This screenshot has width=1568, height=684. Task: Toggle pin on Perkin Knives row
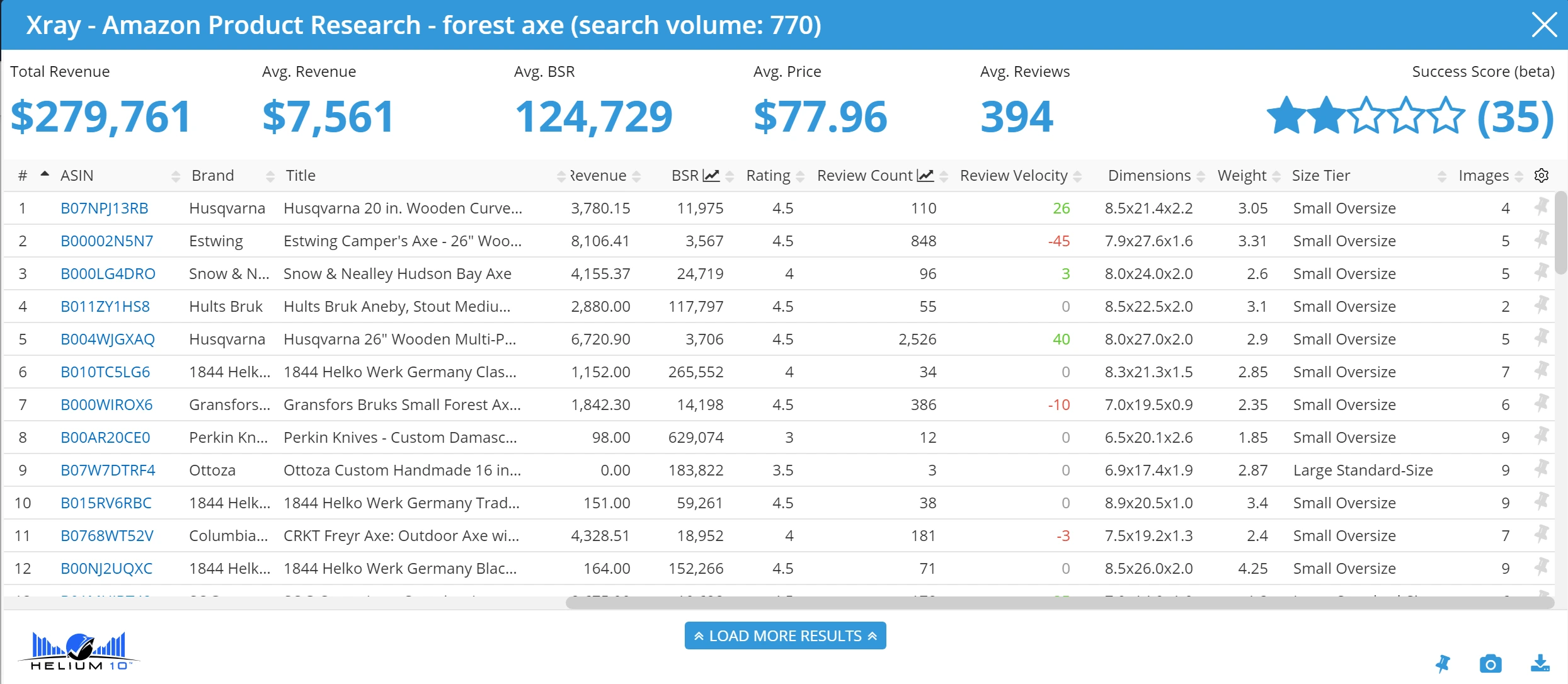click(1541, 436)
